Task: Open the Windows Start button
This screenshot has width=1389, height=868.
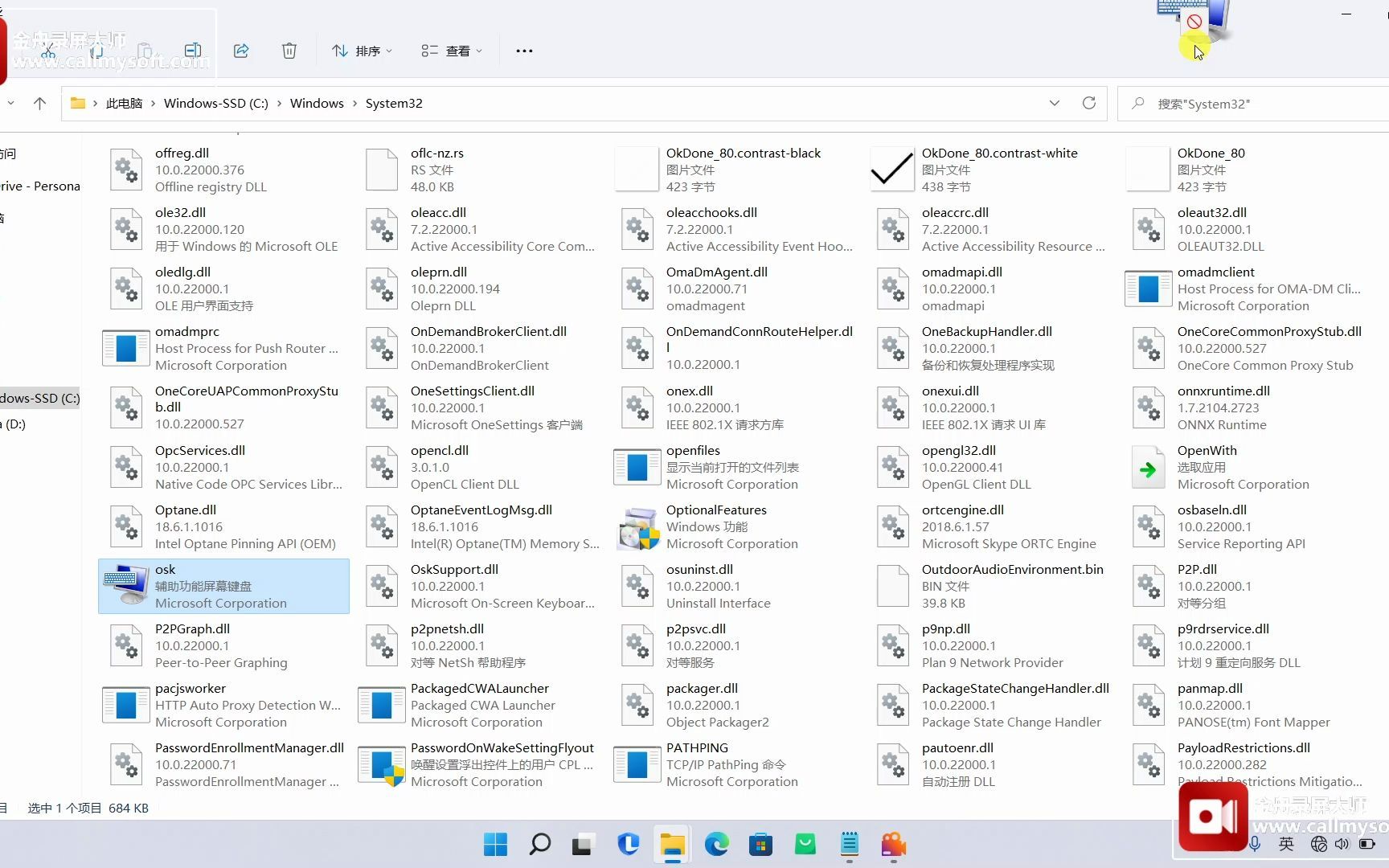Action: pos(495,844)
